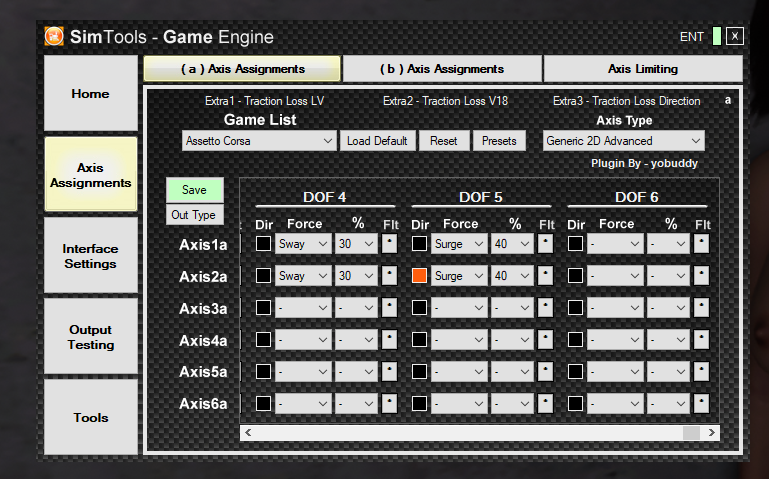The height and width of the screenshot is (479, 769).
Task: Open Axis3a DOF 4 Force dropdown
Action: pyautogui.click(x=303, y=307)
